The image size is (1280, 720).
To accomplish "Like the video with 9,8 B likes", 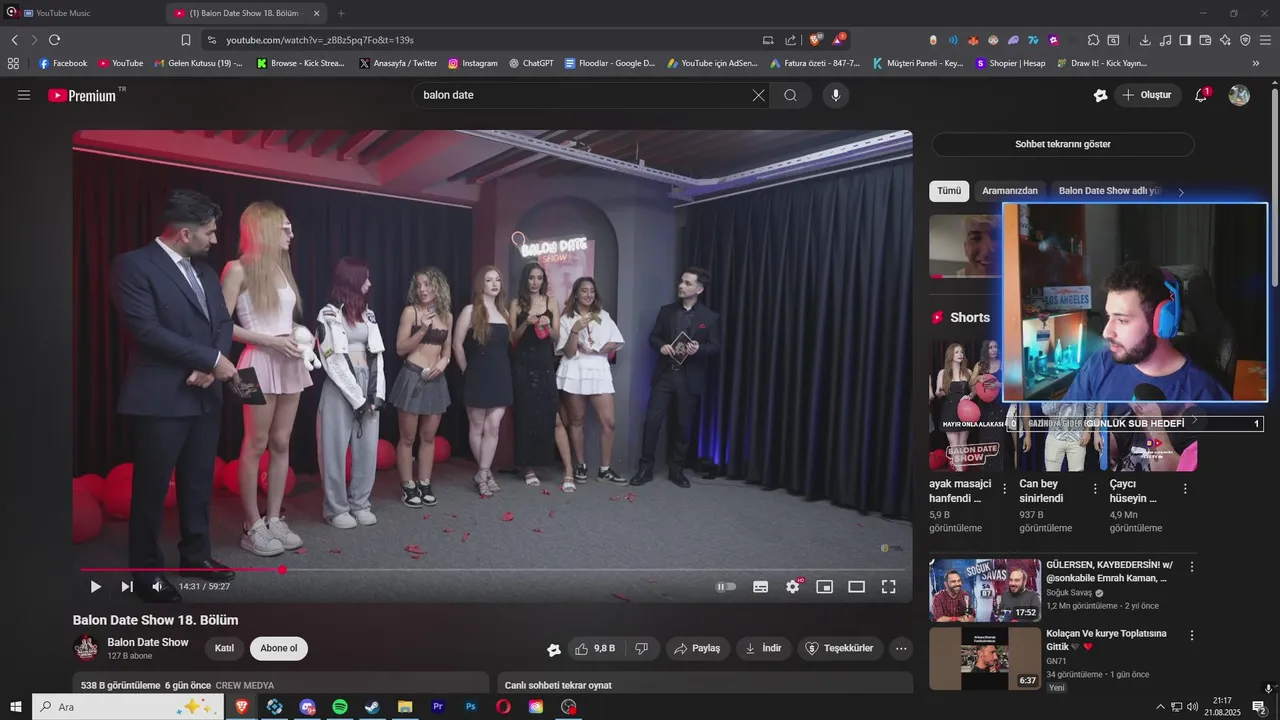I will point(595,648).
